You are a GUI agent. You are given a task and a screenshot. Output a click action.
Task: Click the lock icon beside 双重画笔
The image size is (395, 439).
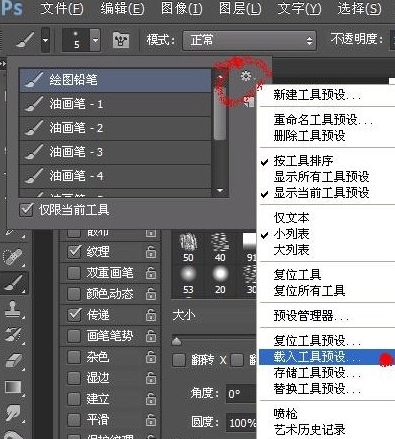click(151, 273)
